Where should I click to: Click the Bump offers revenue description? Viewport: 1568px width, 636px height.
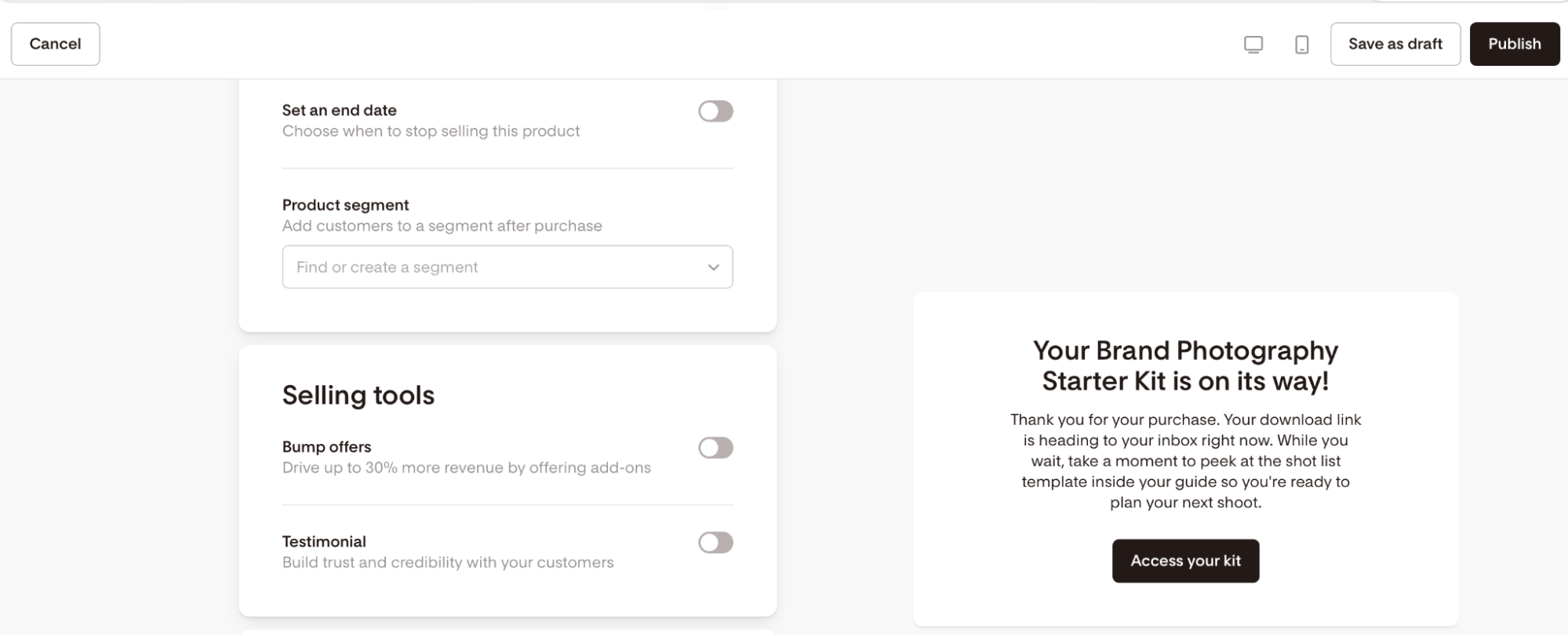point(466,467)
